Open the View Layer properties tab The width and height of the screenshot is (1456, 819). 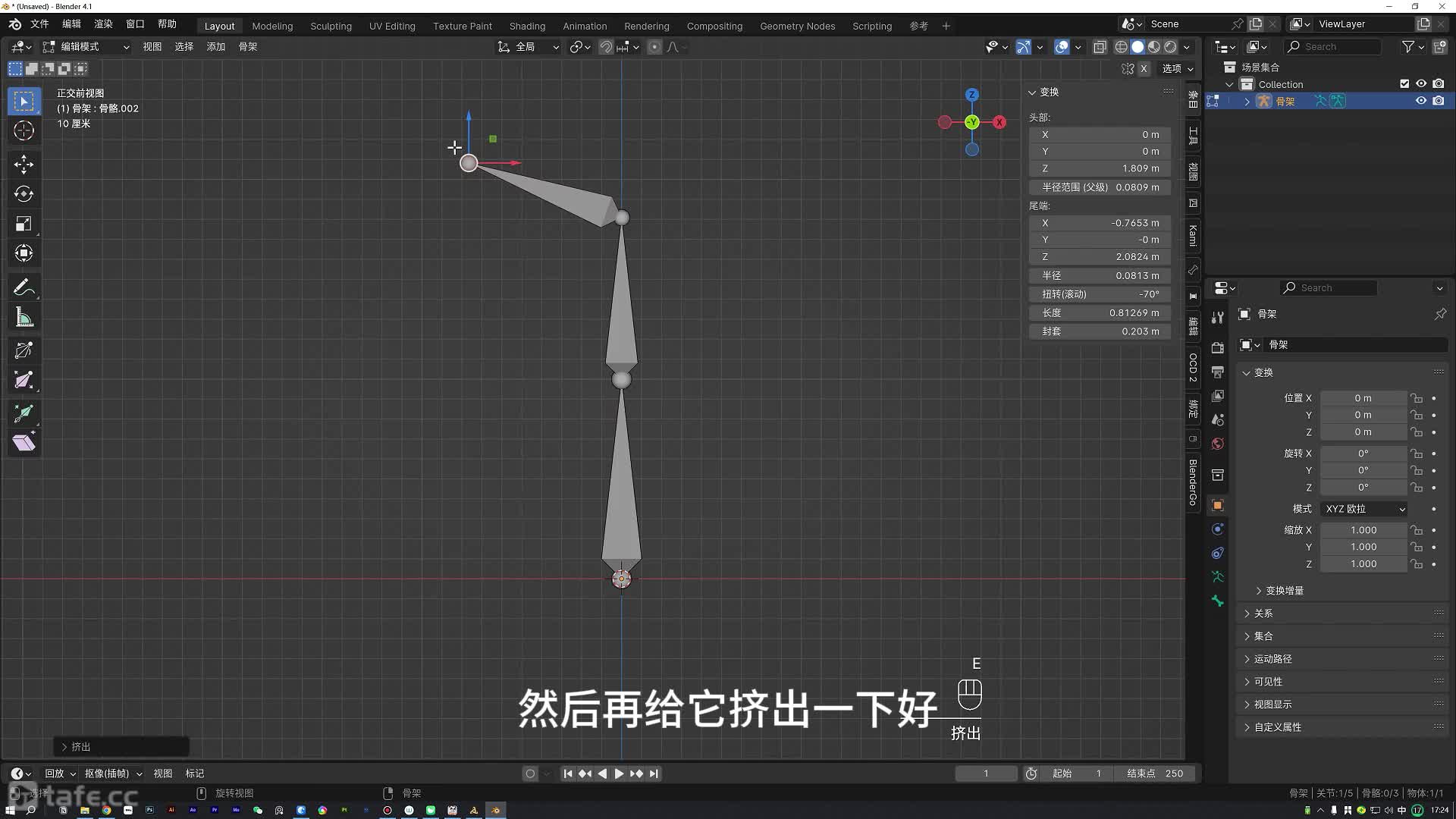(x=1217, y=396)
